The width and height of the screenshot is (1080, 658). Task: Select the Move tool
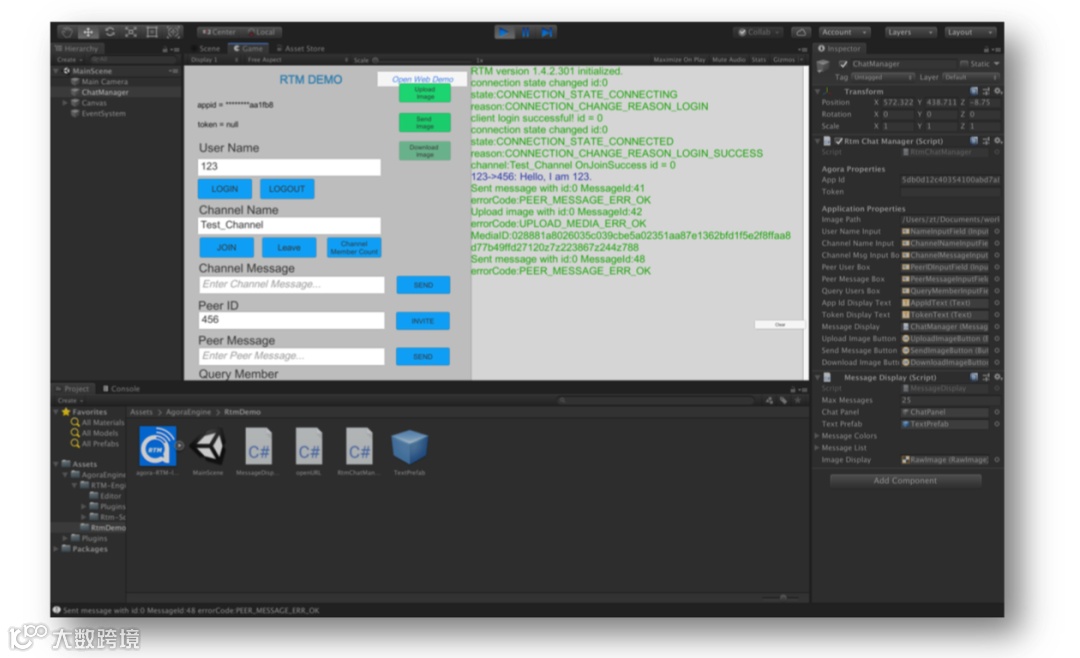click(88, 32)
